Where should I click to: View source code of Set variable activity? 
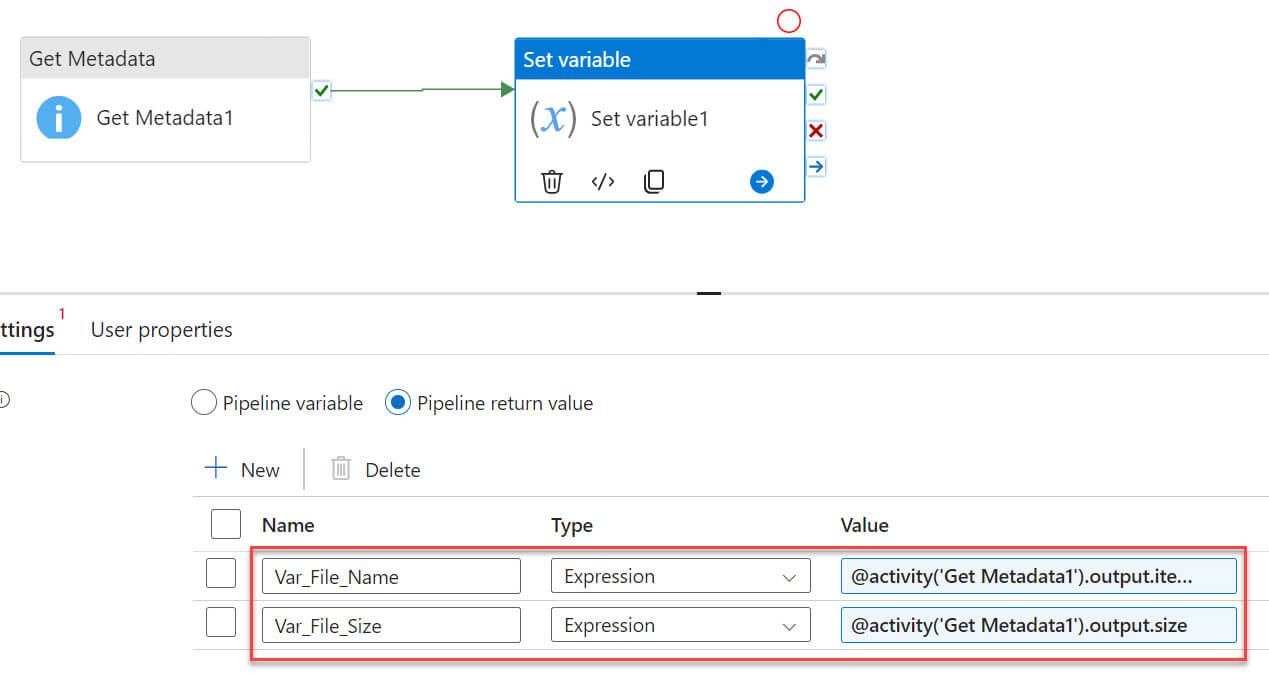(602, 181)
